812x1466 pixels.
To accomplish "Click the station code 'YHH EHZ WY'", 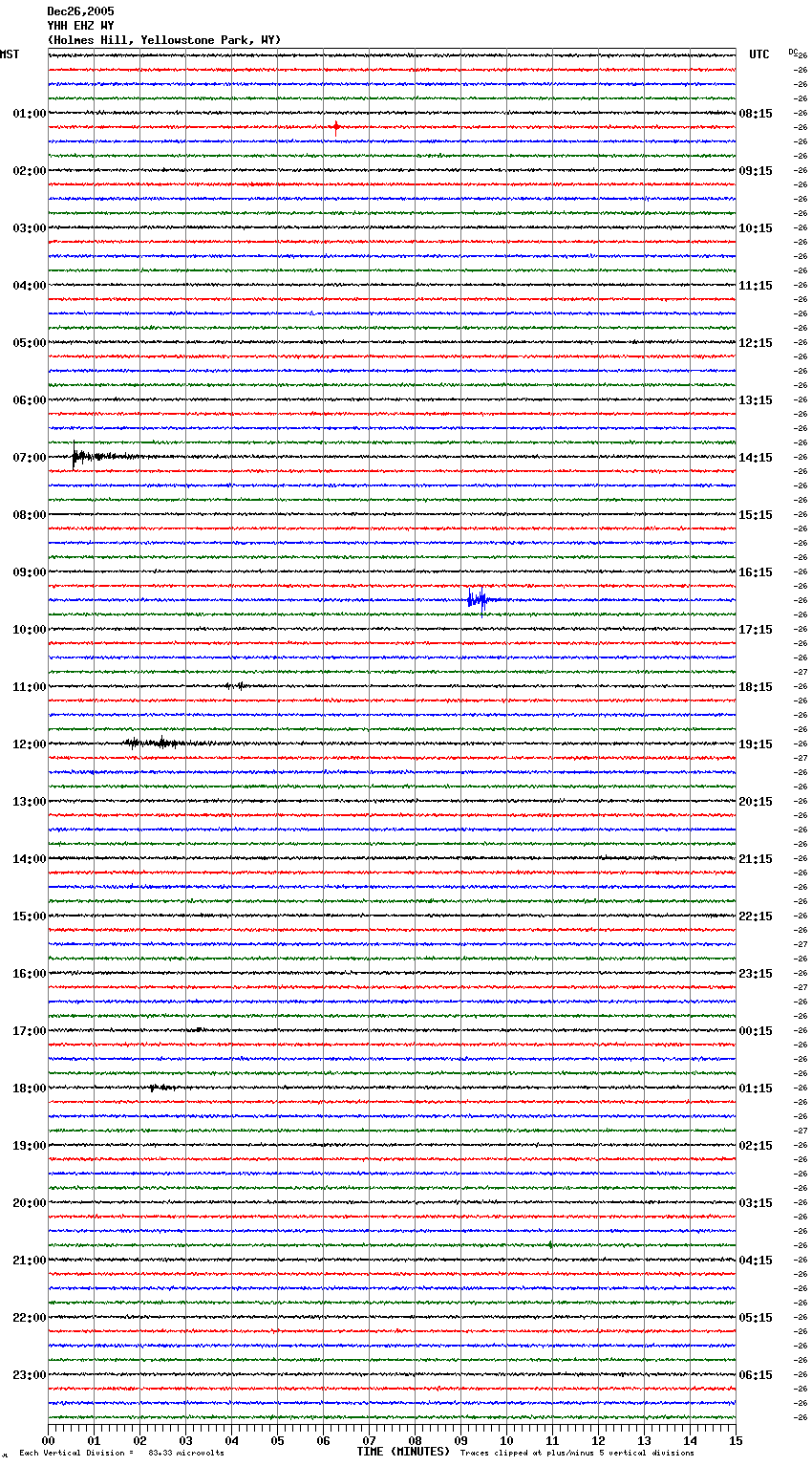I will point(80,26).
